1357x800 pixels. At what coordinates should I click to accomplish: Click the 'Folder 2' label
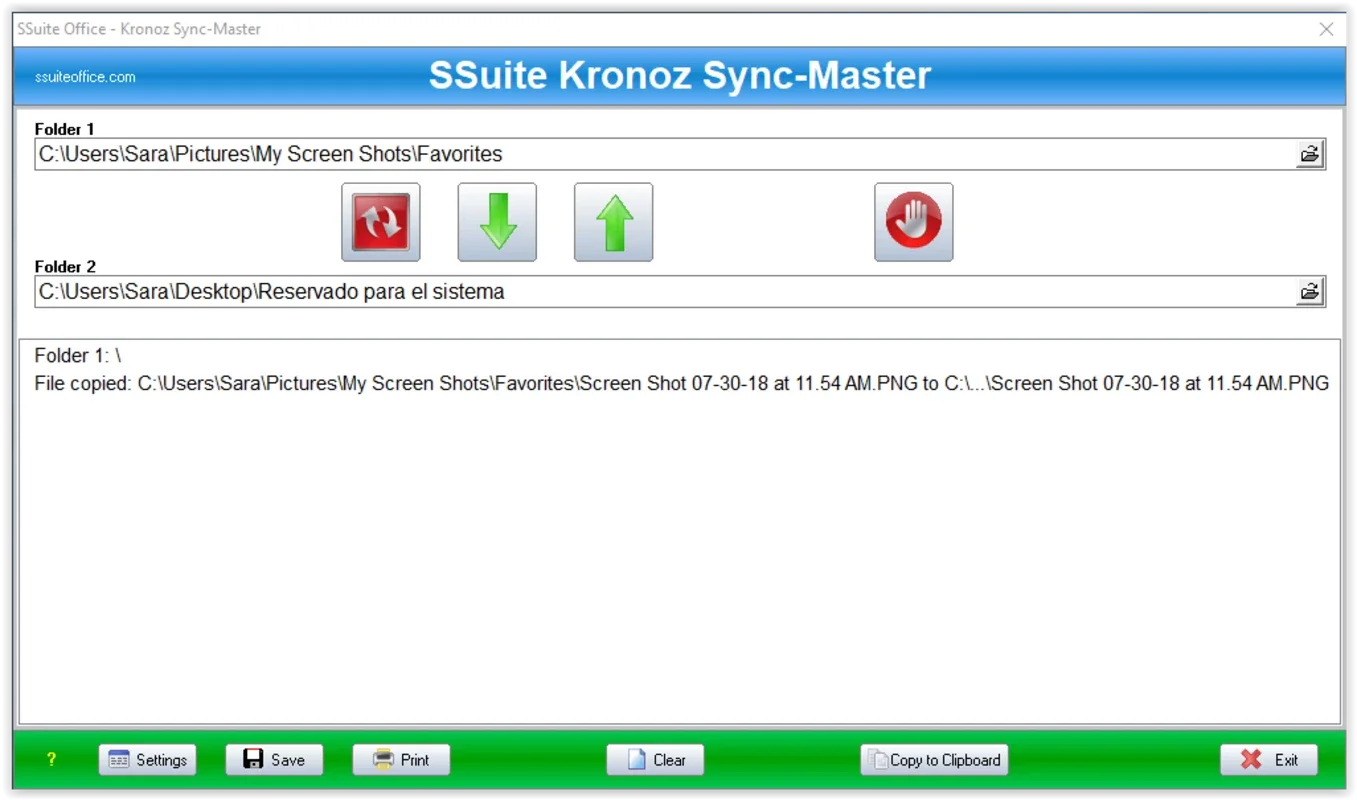65,267
